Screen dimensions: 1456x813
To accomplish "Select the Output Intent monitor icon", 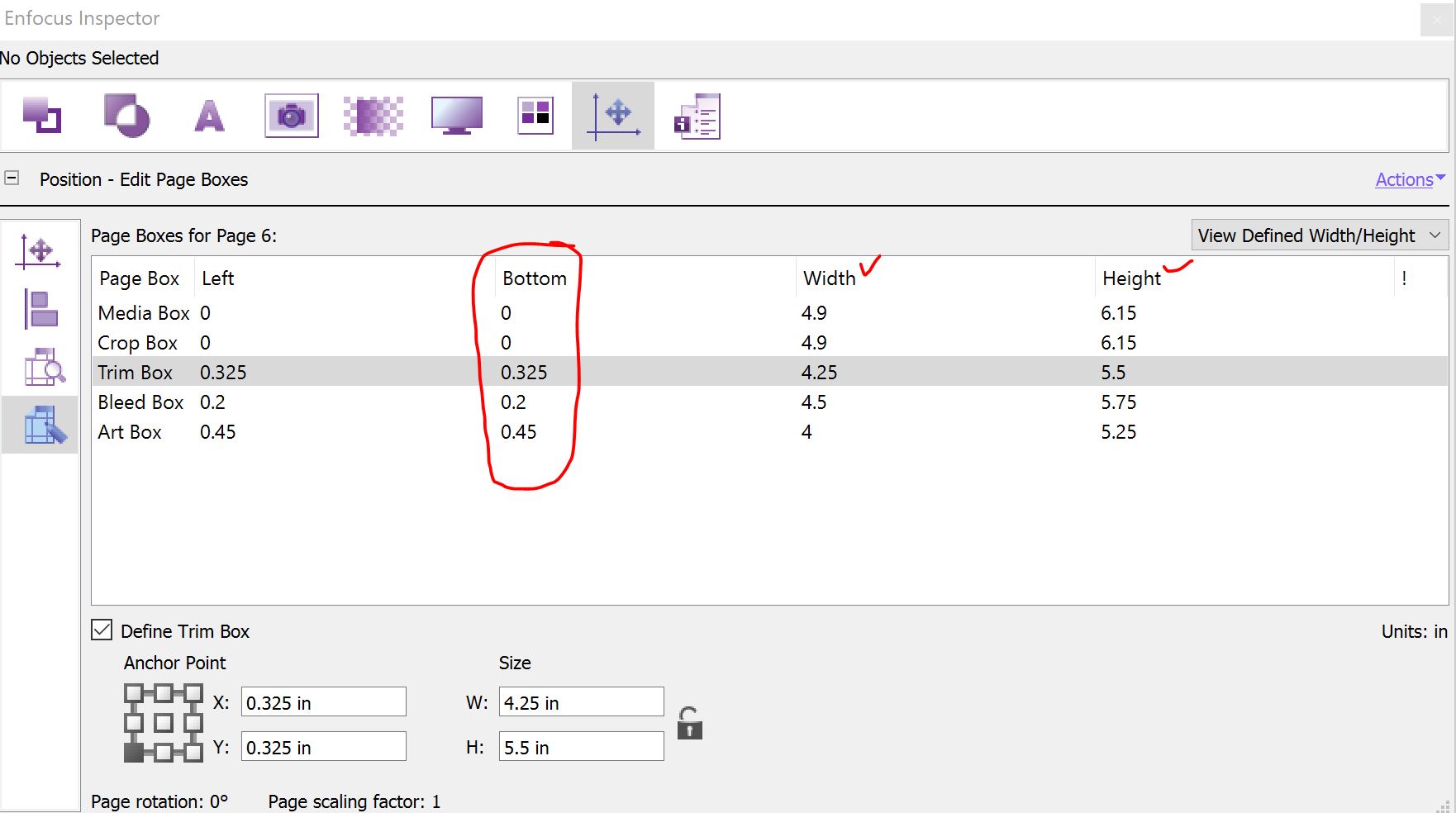I will 456,116.
